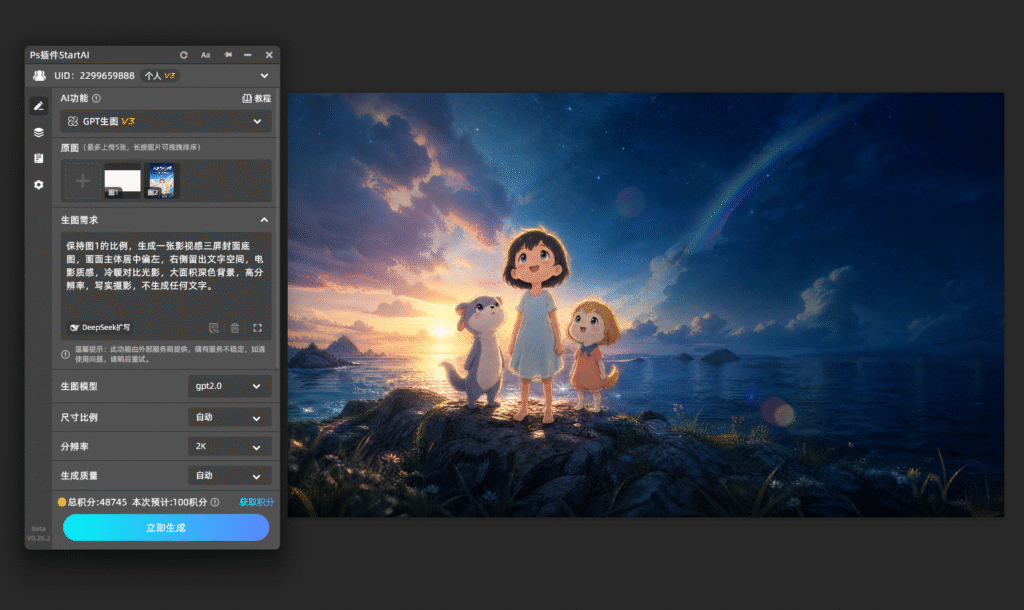Viewport: 1024px width, 610px height.
Task: Open the saved records sidebar icon
Action: 39,159
